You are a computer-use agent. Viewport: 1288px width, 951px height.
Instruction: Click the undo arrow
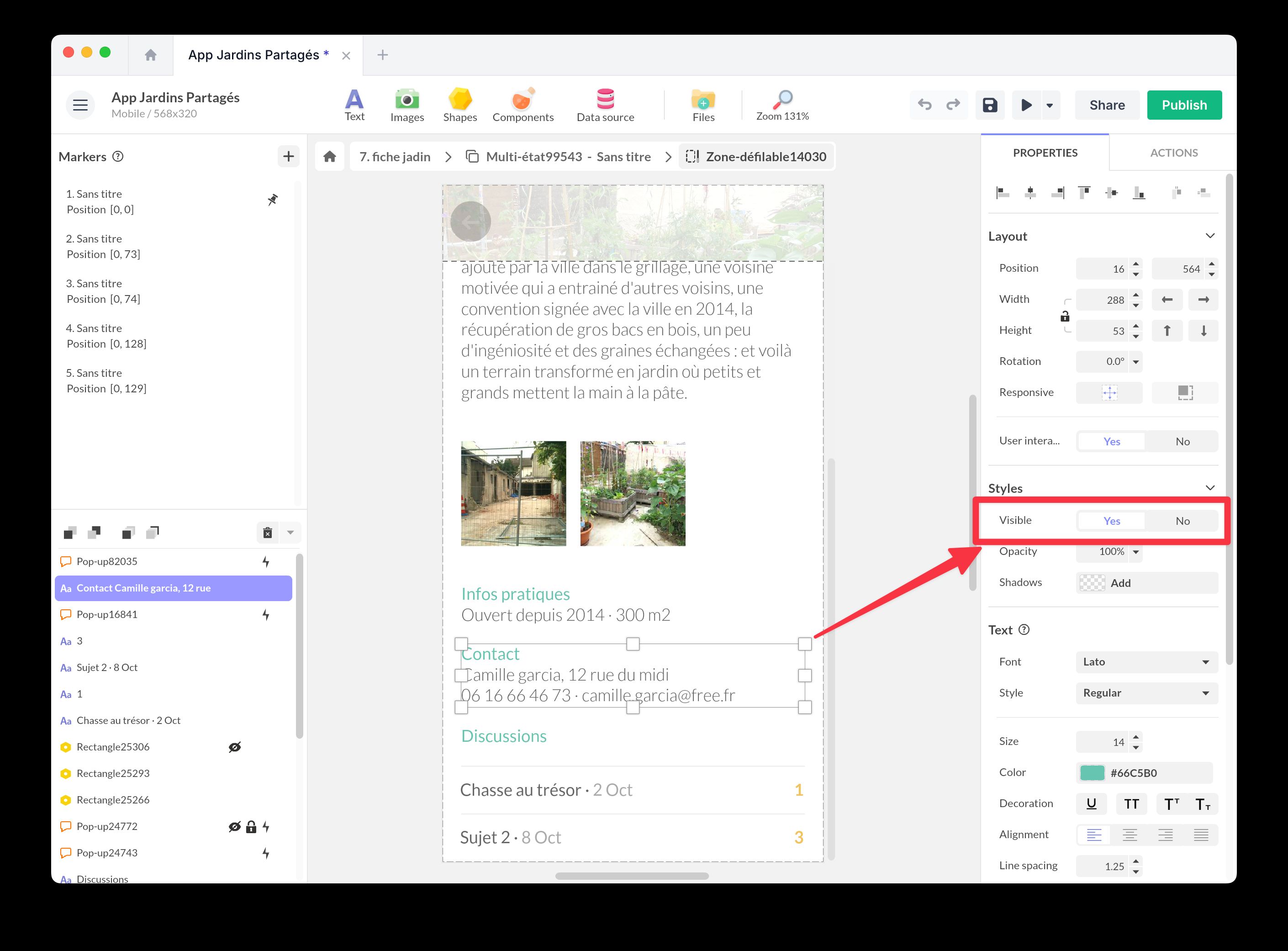coord(924,105)
